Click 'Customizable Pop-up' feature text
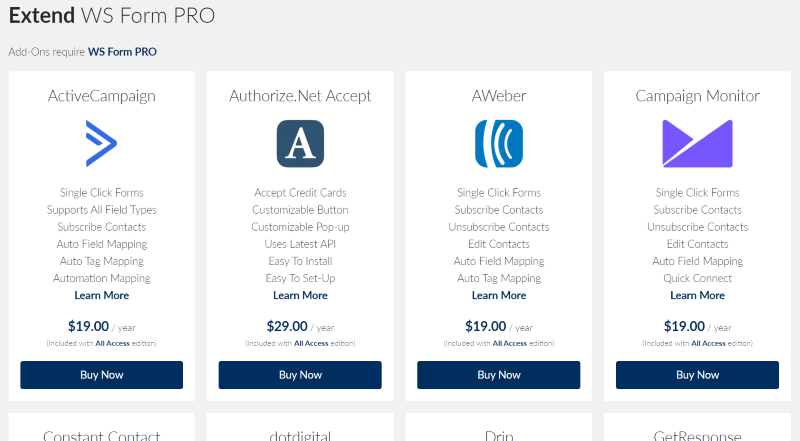The width and height of the screenshot is (800, 441). click(x=300, y=227)
